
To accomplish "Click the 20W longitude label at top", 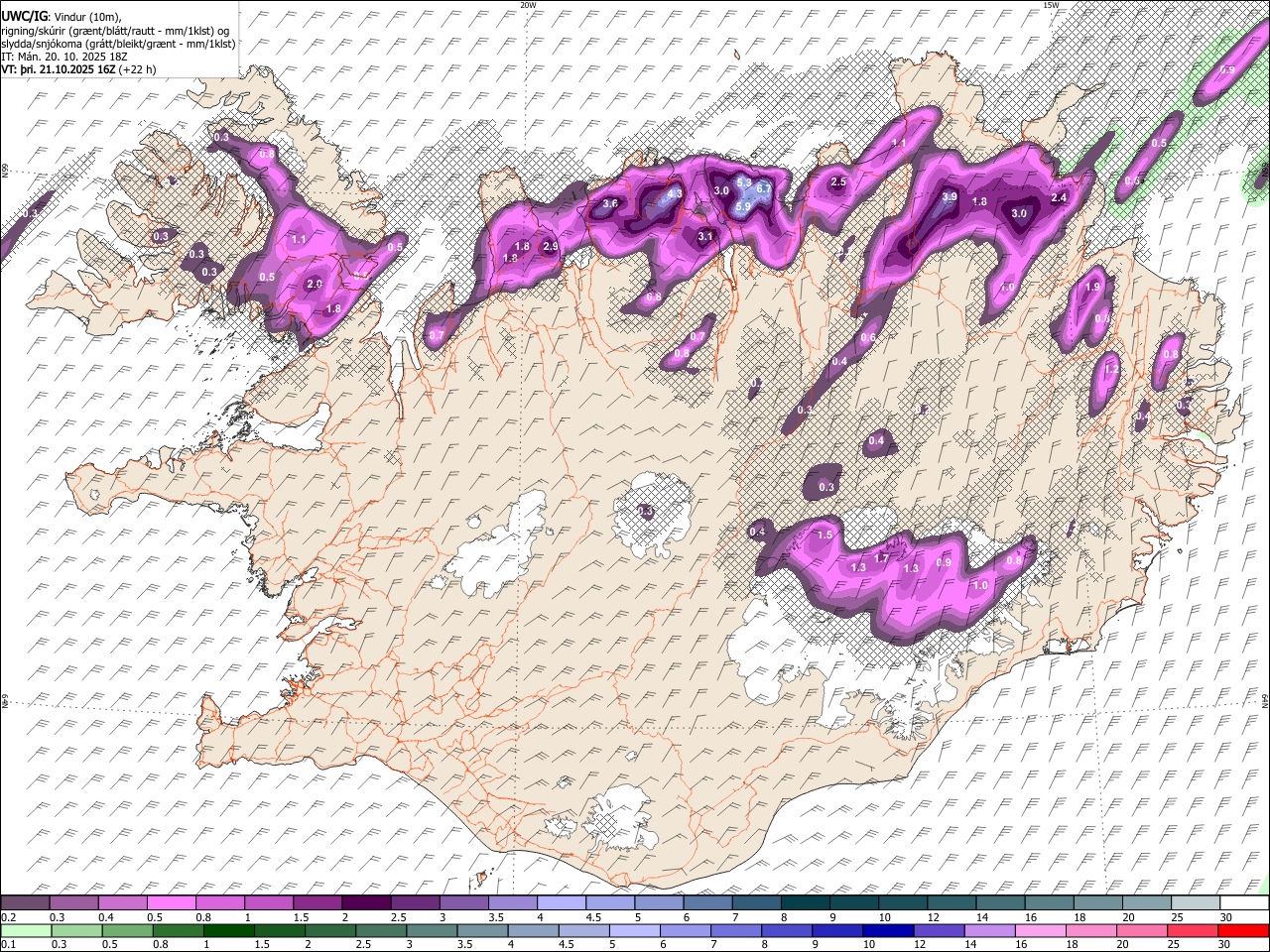I will pos(528,5).
